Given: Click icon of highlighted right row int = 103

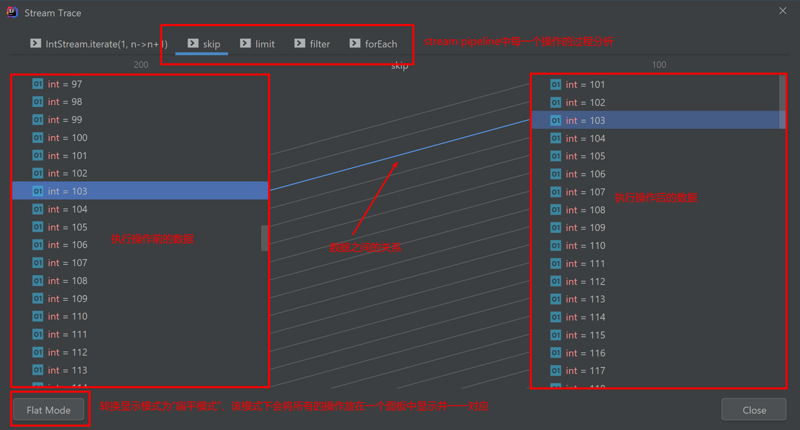Looking at the screenshot, I should point(556,120).
